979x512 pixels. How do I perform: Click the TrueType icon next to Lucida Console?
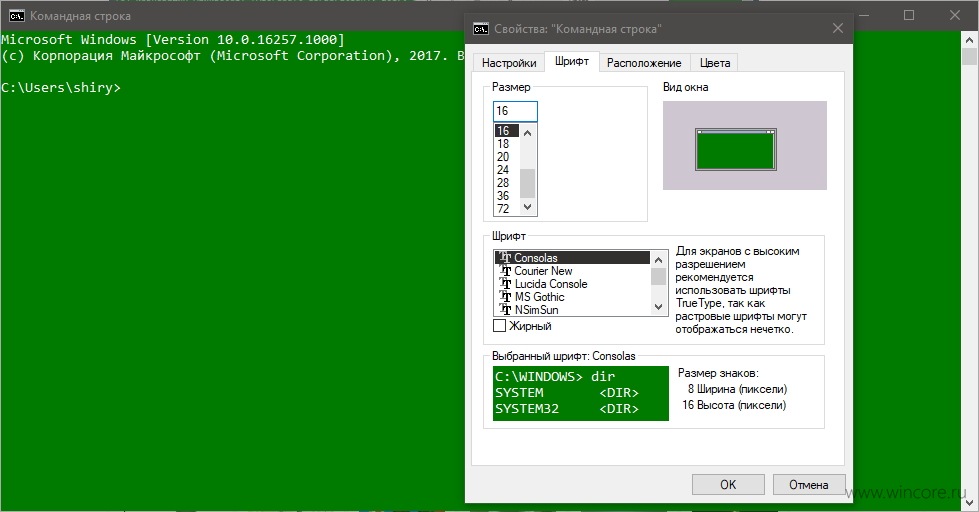(505, 283)
